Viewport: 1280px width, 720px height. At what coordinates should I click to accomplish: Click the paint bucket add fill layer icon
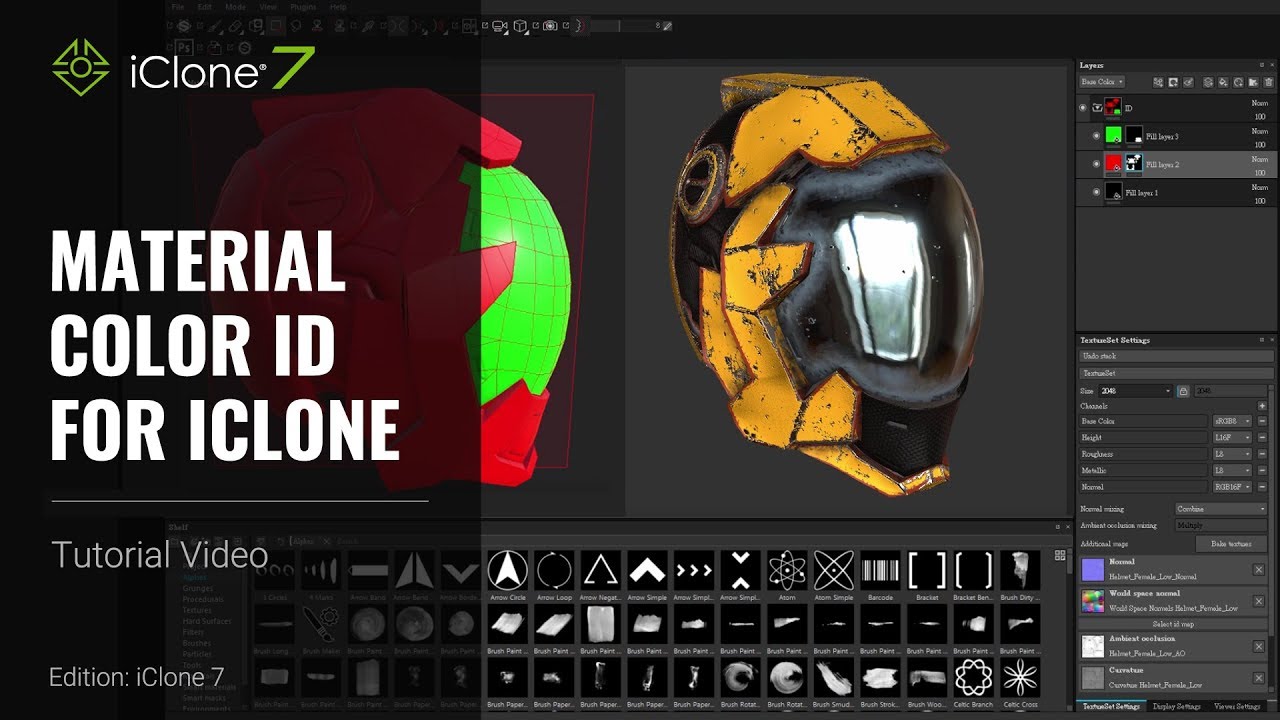tap(1223, 82)
